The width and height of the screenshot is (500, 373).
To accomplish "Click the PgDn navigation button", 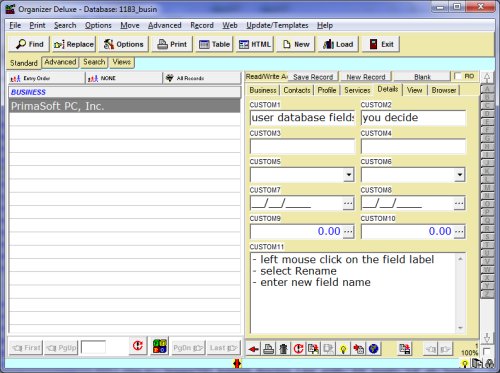I will click(x=188, y=348).
